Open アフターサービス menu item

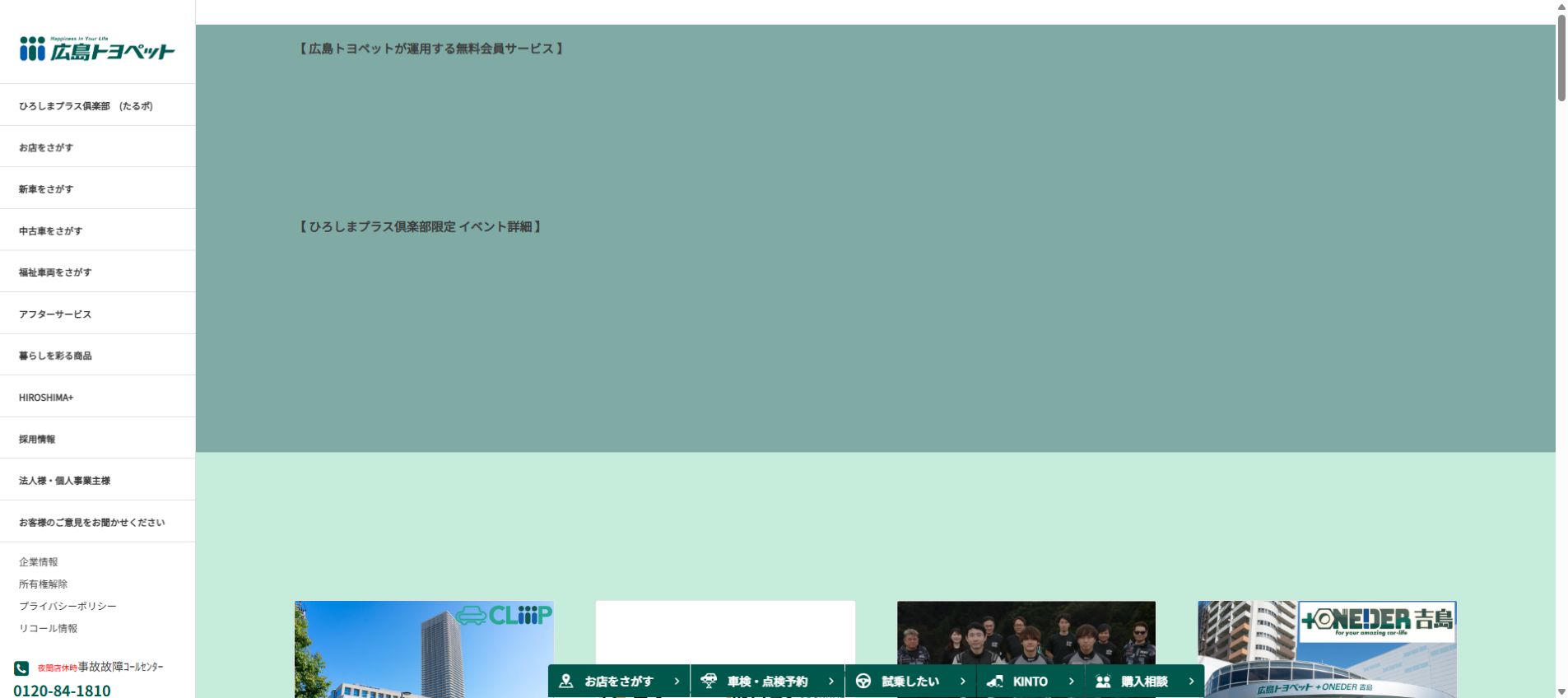tap(97, 314)
